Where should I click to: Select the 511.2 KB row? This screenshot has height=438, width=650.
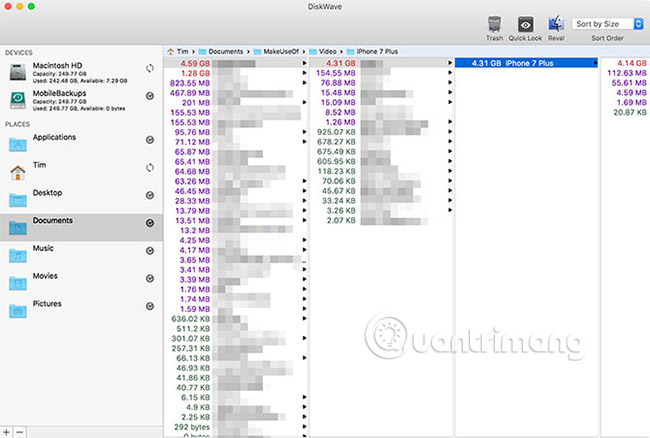pos(235,329)
